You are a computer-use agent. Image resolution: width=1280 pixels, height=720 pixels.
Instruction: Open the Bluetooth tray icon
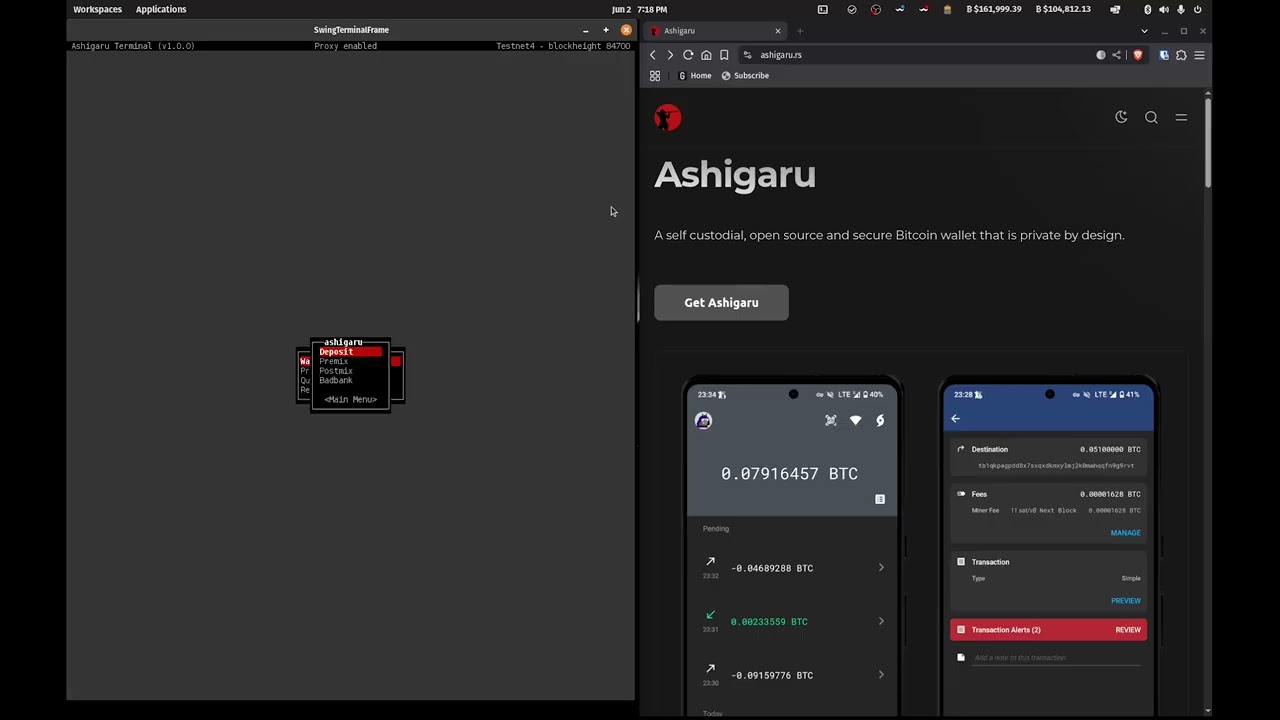[x=1147, y=9]
